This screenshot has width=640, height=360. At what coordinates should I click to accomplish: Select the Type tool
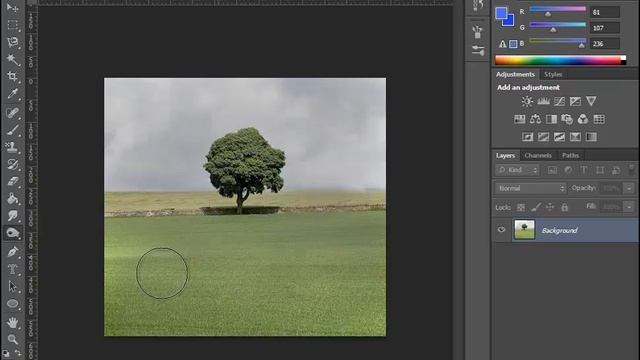click(12, 269)
